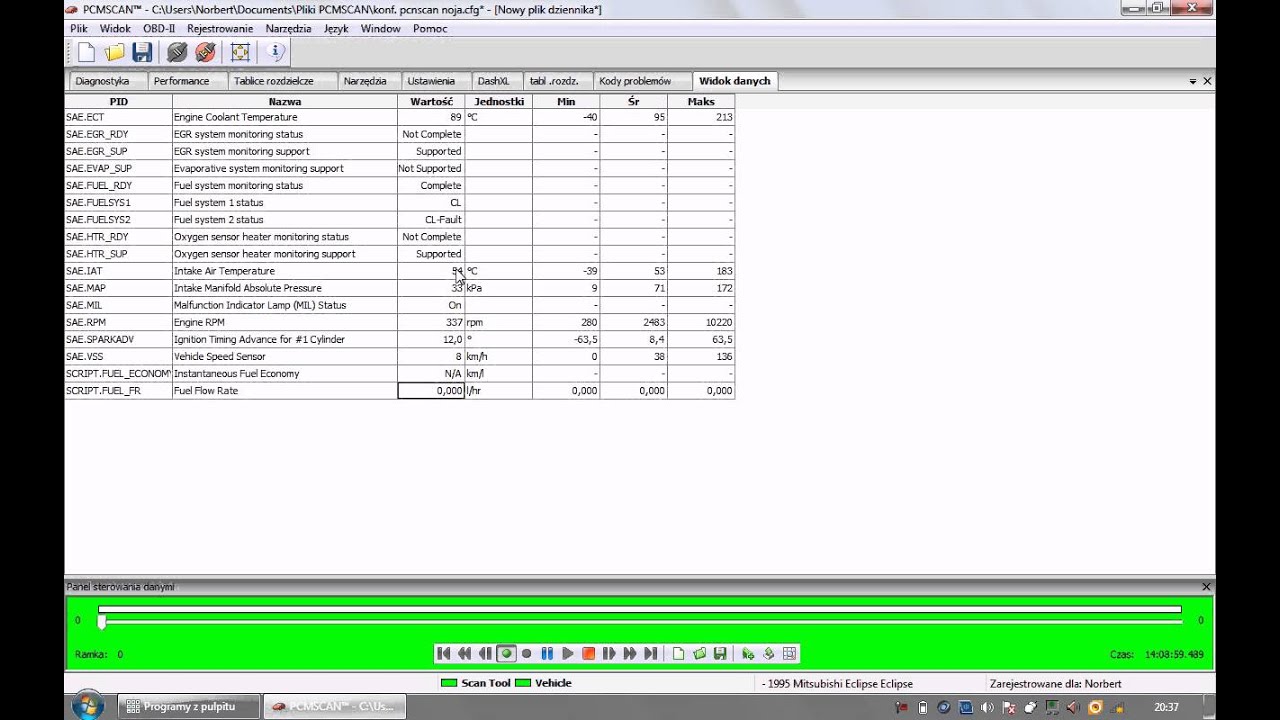Screen dimensions: 1280x720
Task: Open the Plik menu
Action: [79, 28]
